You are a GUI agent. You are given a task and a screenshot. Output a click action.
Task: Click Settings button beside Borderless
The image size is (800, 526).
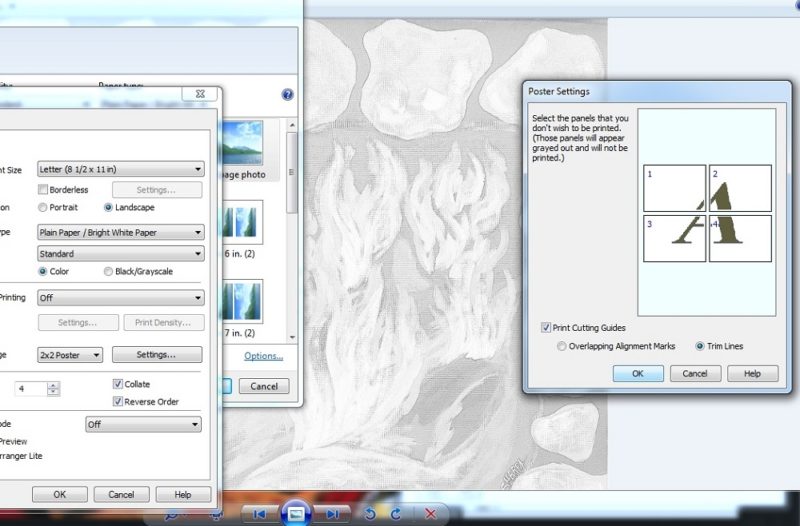point(157,190)
